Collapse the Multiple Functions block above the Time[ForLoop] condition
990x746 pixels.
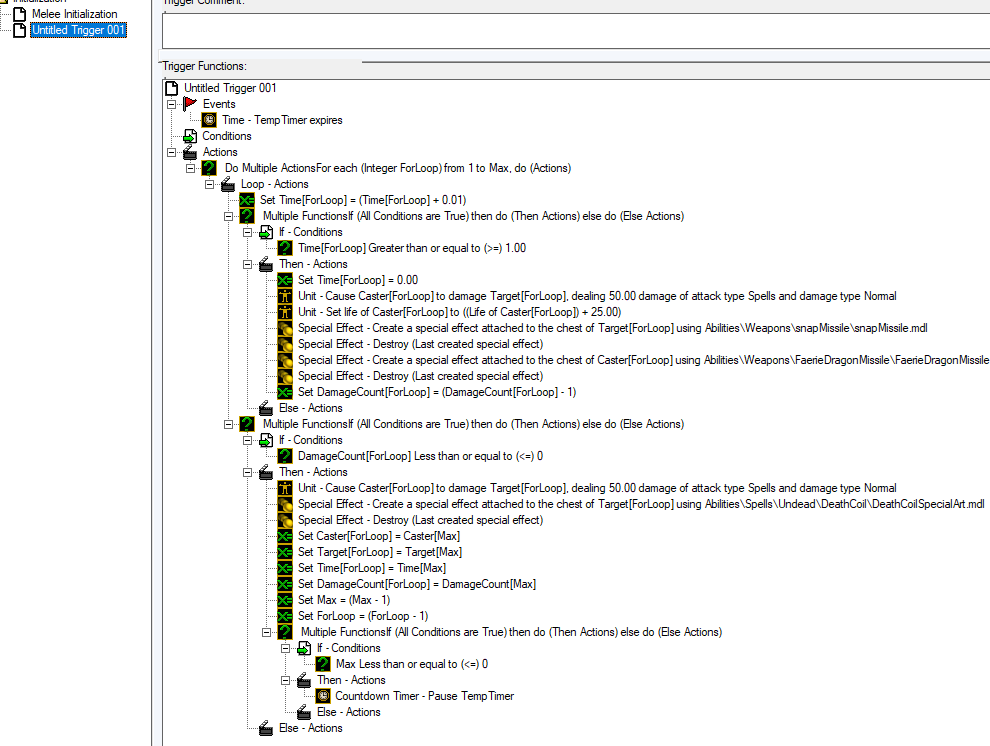tap(228, 216)
